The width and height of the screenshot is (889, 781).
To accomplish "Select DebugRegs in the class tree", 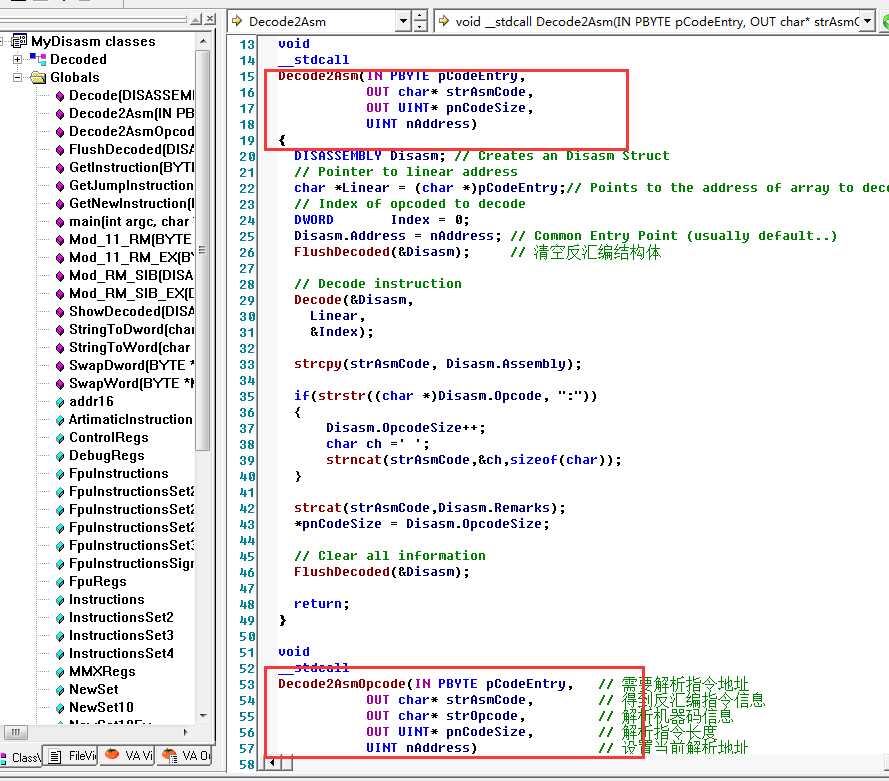I will click(x=107, y=456).
